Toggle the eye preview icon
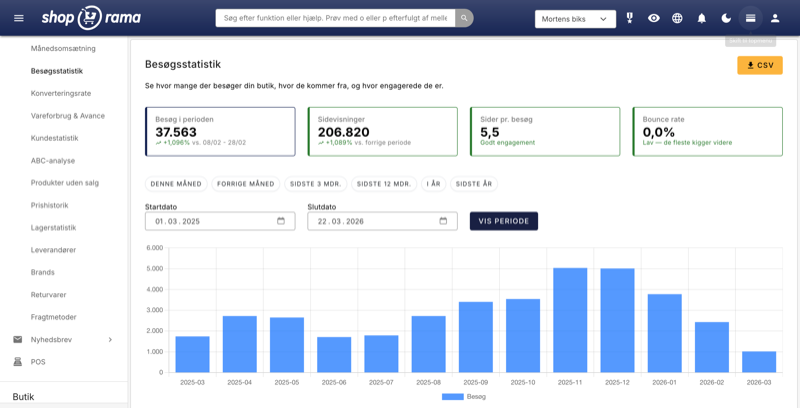Screen dimensions: 800x408 point(654,18)
